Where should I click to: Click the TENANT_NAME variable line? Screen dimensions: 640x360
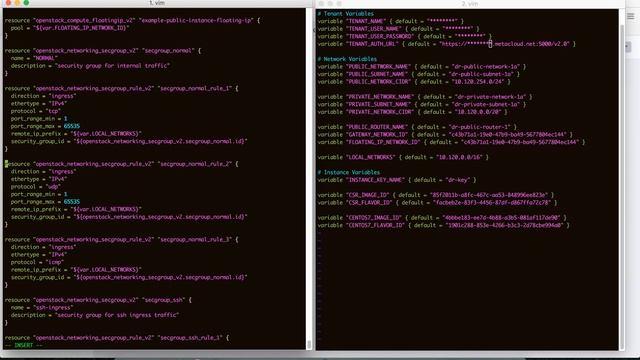(x=391, y=21)
